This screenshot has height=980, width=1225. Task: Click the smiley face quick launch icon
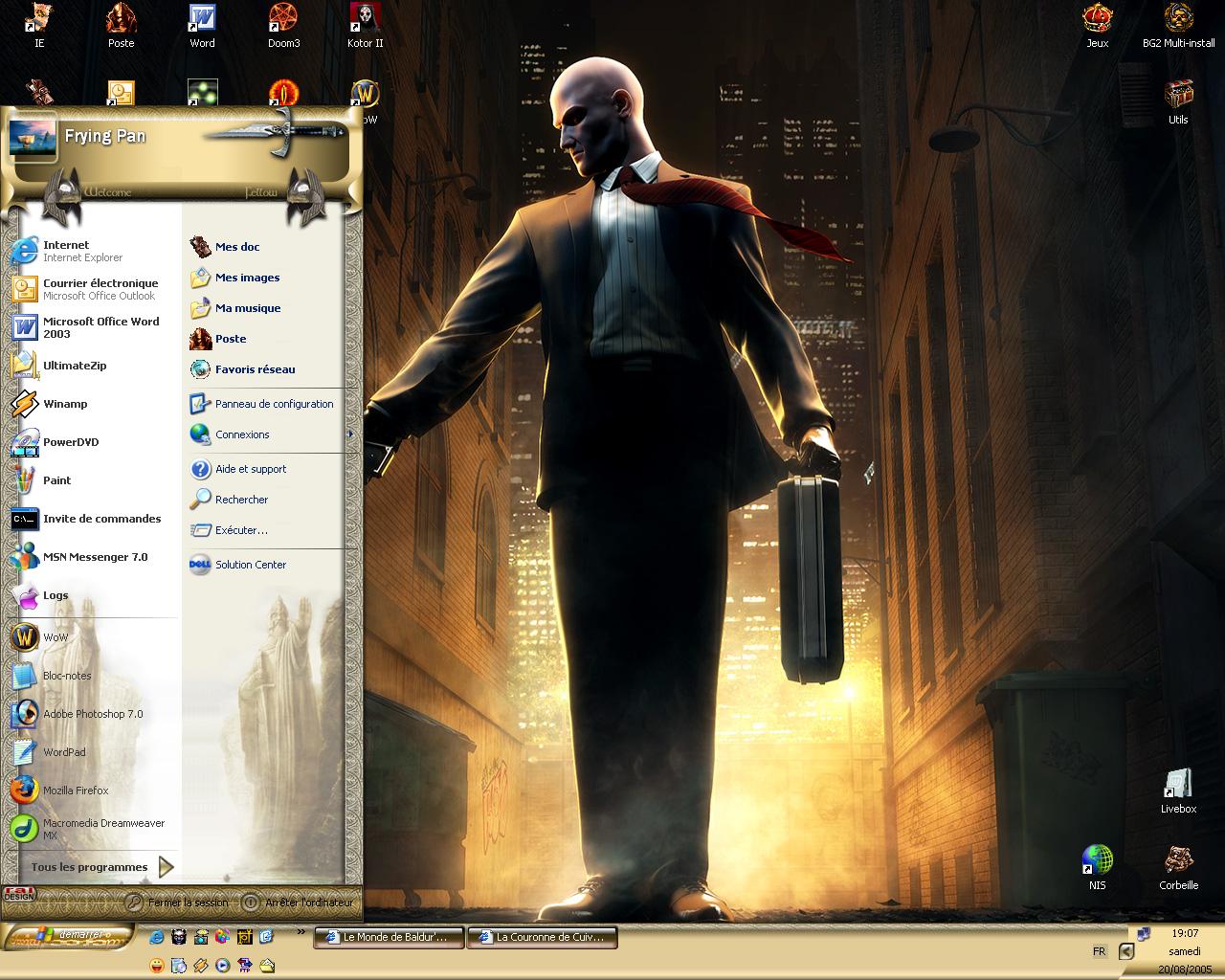point(156,966)
